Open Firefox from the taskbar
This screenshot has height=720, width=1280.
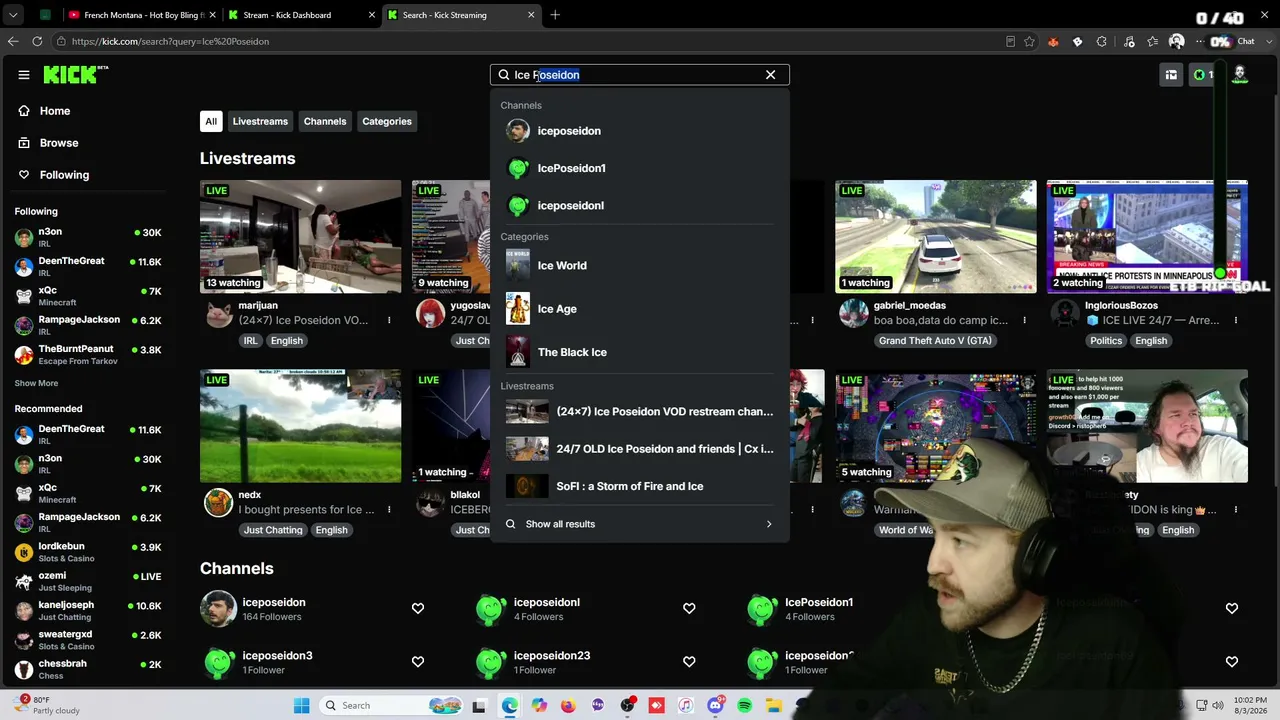568,706
